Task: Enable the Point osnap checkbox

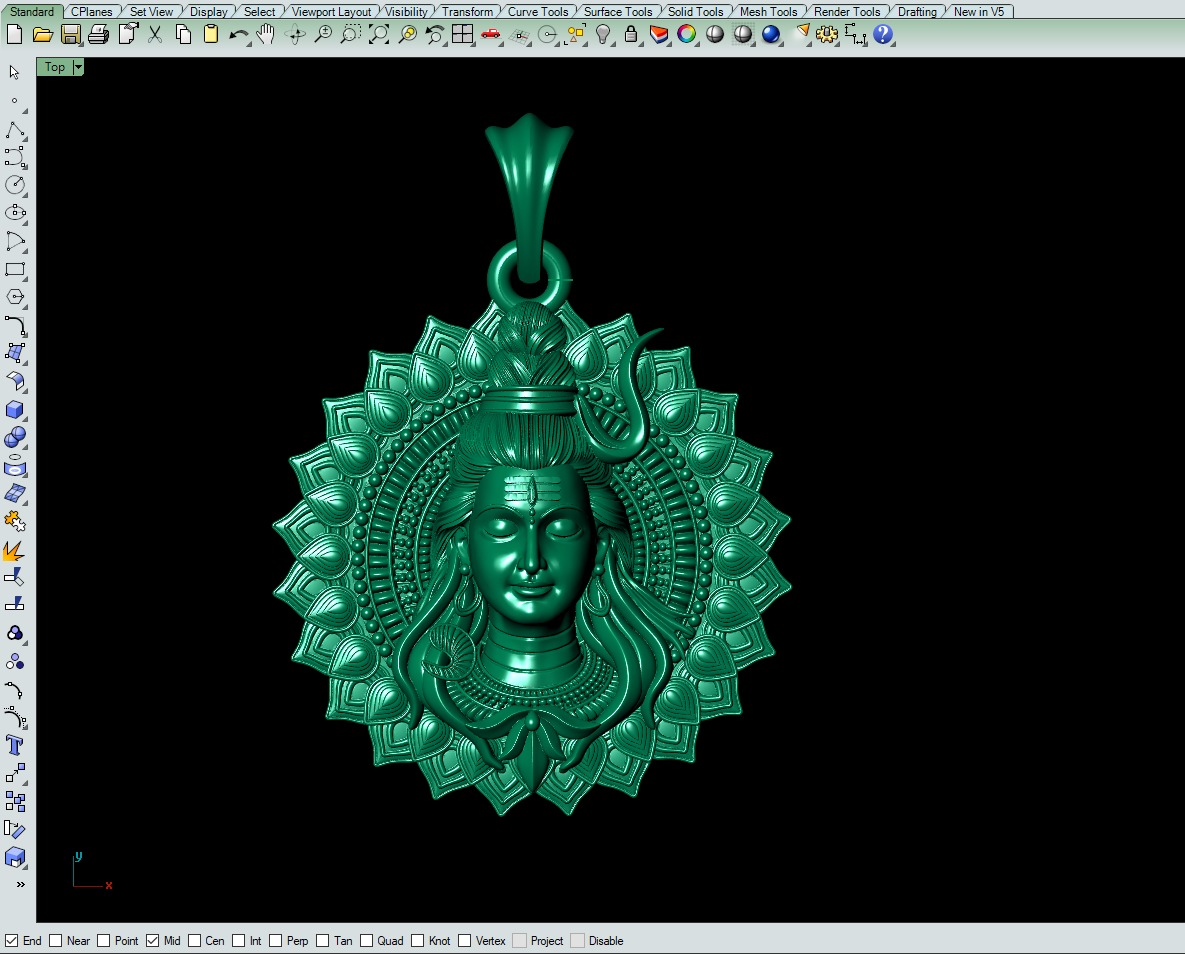Action: (104, 940)
